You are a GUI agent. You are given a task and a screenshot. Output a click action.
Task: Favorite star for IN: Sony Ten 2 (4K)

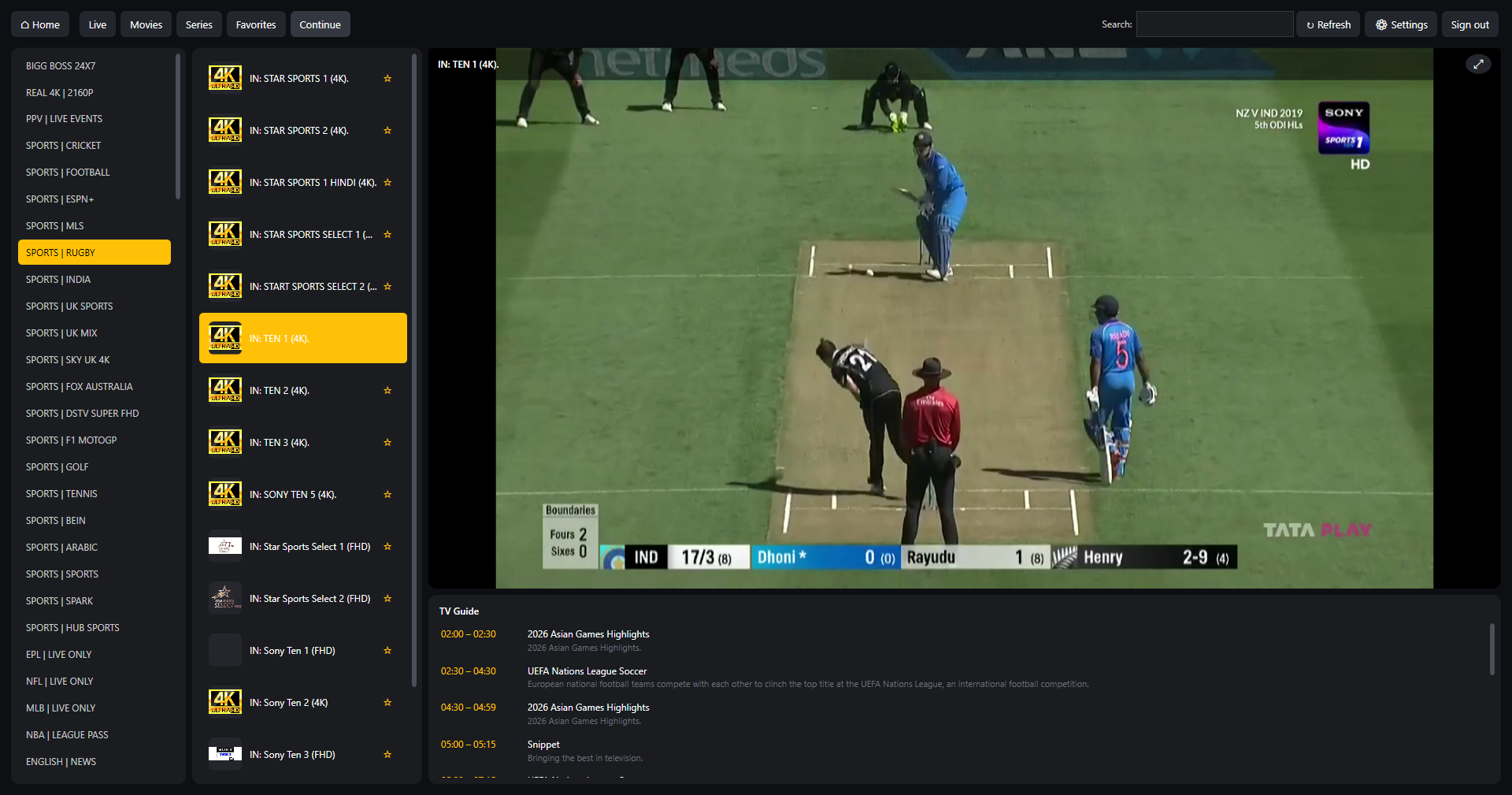[x=387, y=703]
